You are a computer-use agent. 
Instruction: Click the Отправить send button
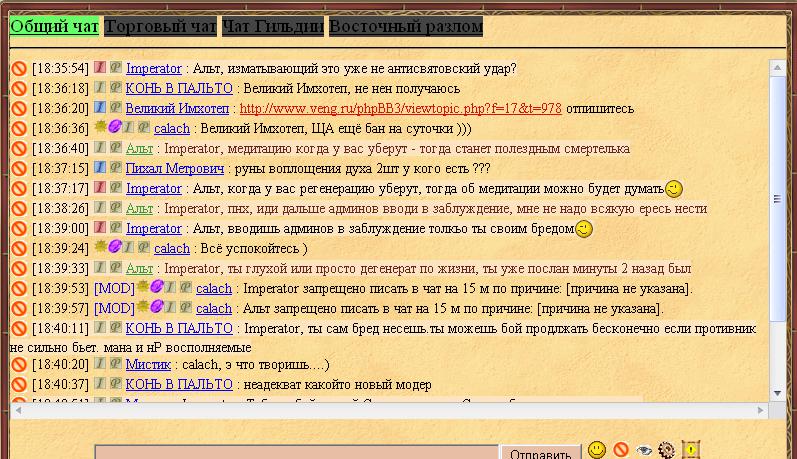[540, 453]
